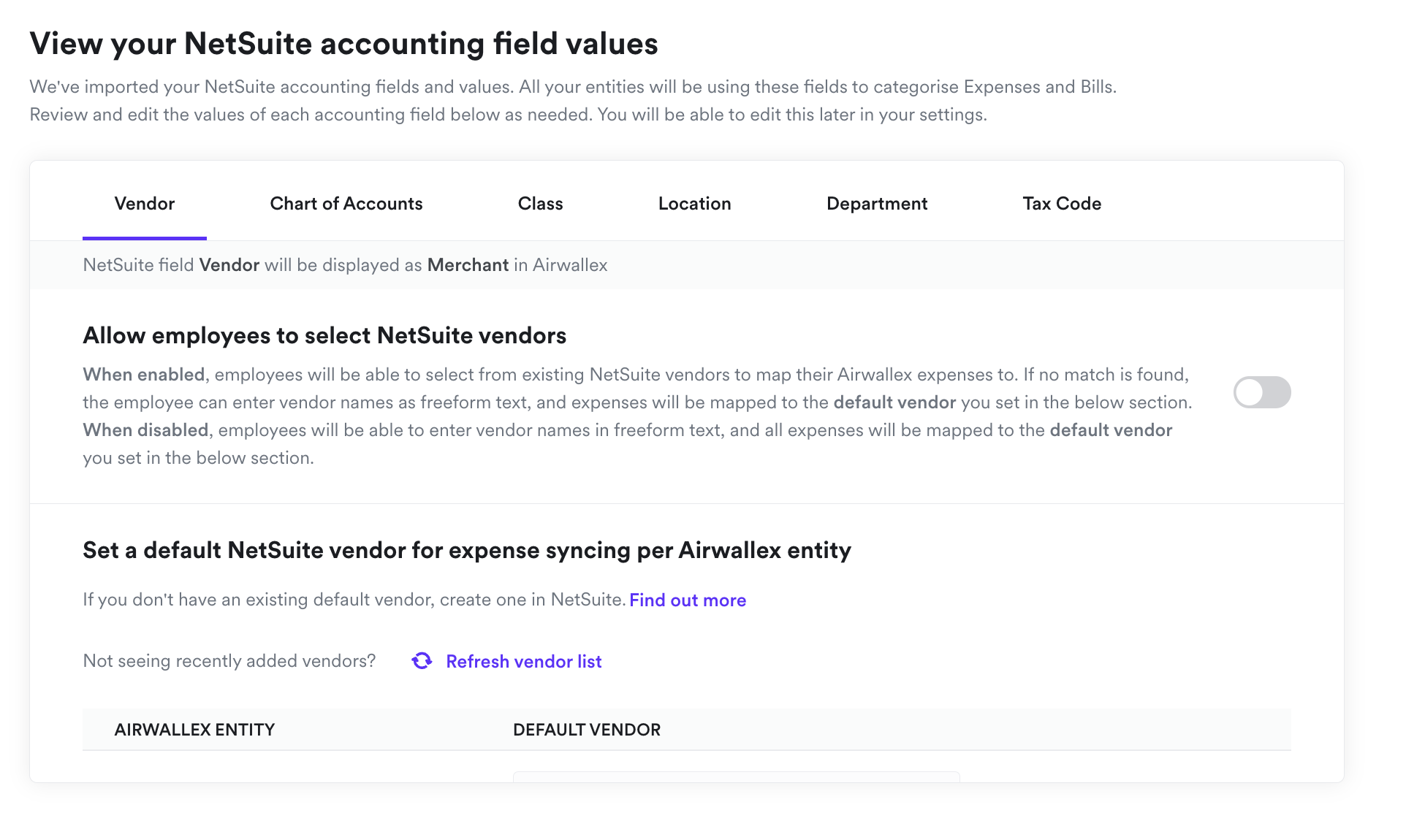The image size is (1406, 840).
Task: Click the bold Merchant text in banner
Action: 468,265
